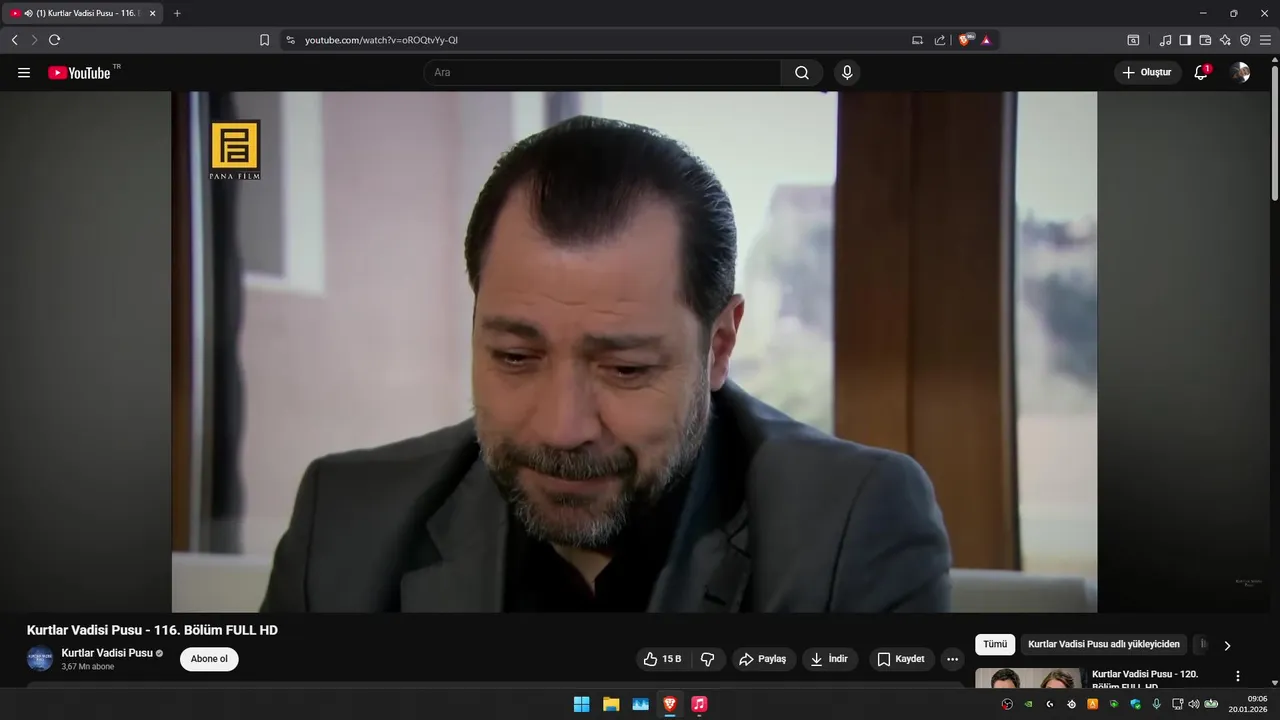The image size is (1280, 720).
Task: Select the Kurtlar Vadisi Pusu browser tab
Action: pos(83,13)
